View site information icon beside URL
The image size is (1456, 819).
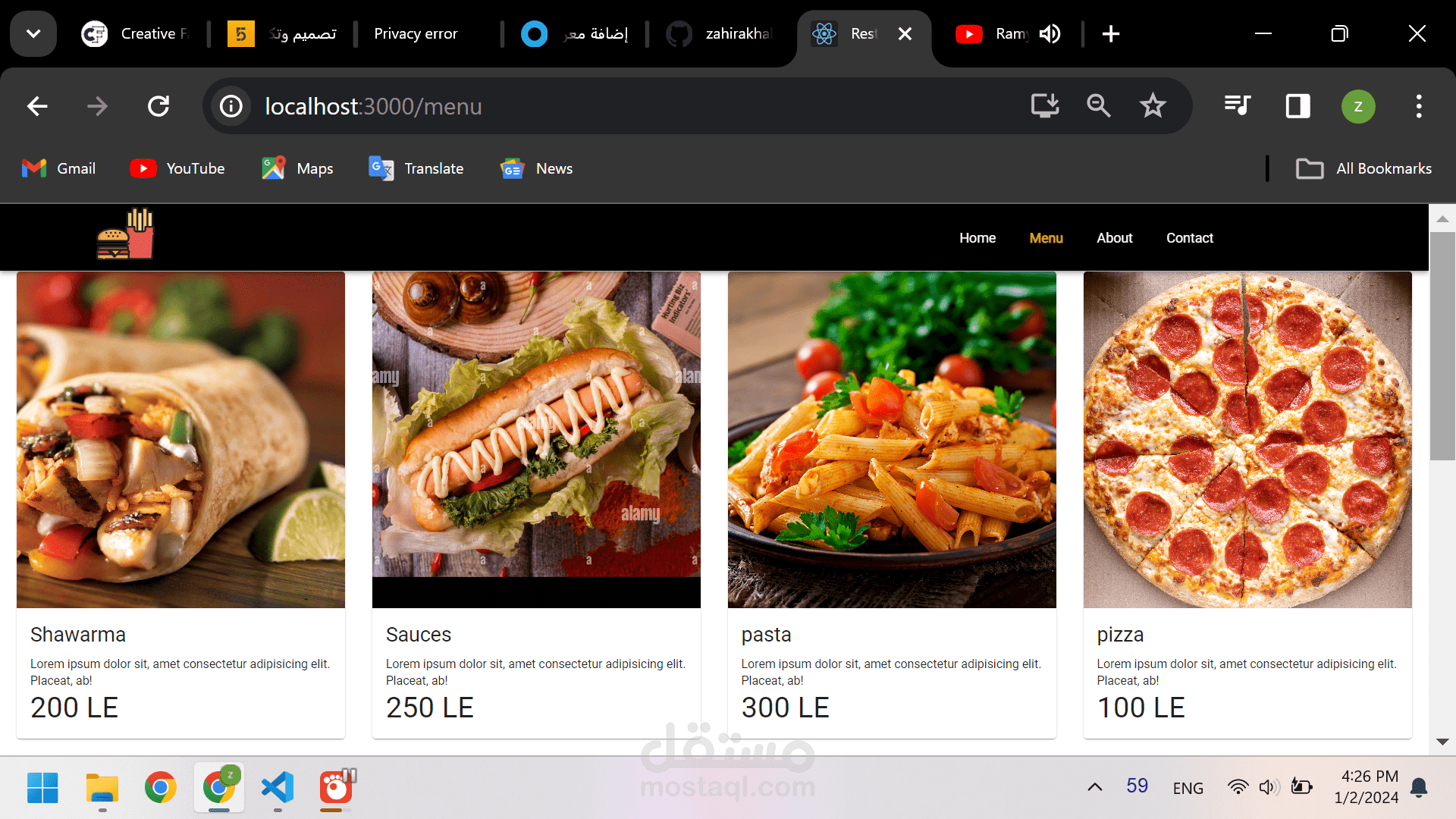[x=231, y=106]
